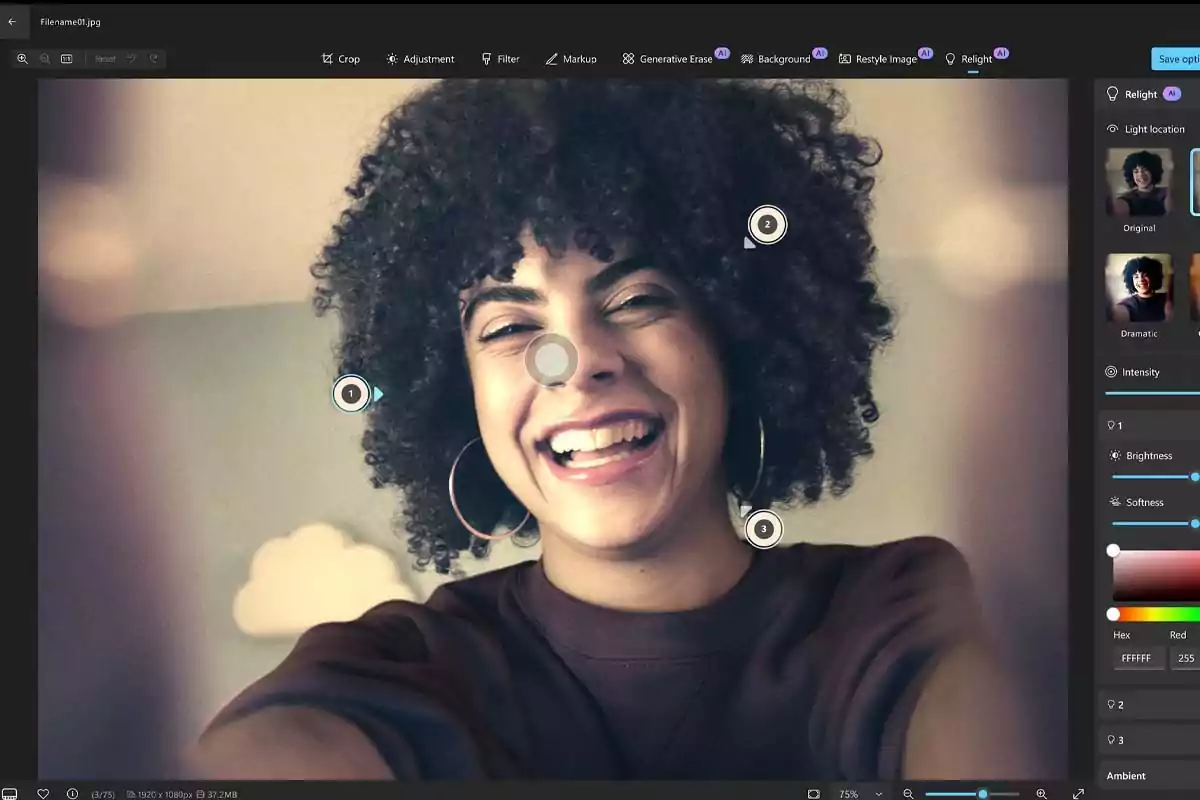Adjust the Softness slider handle

[x=1195, y=523]
